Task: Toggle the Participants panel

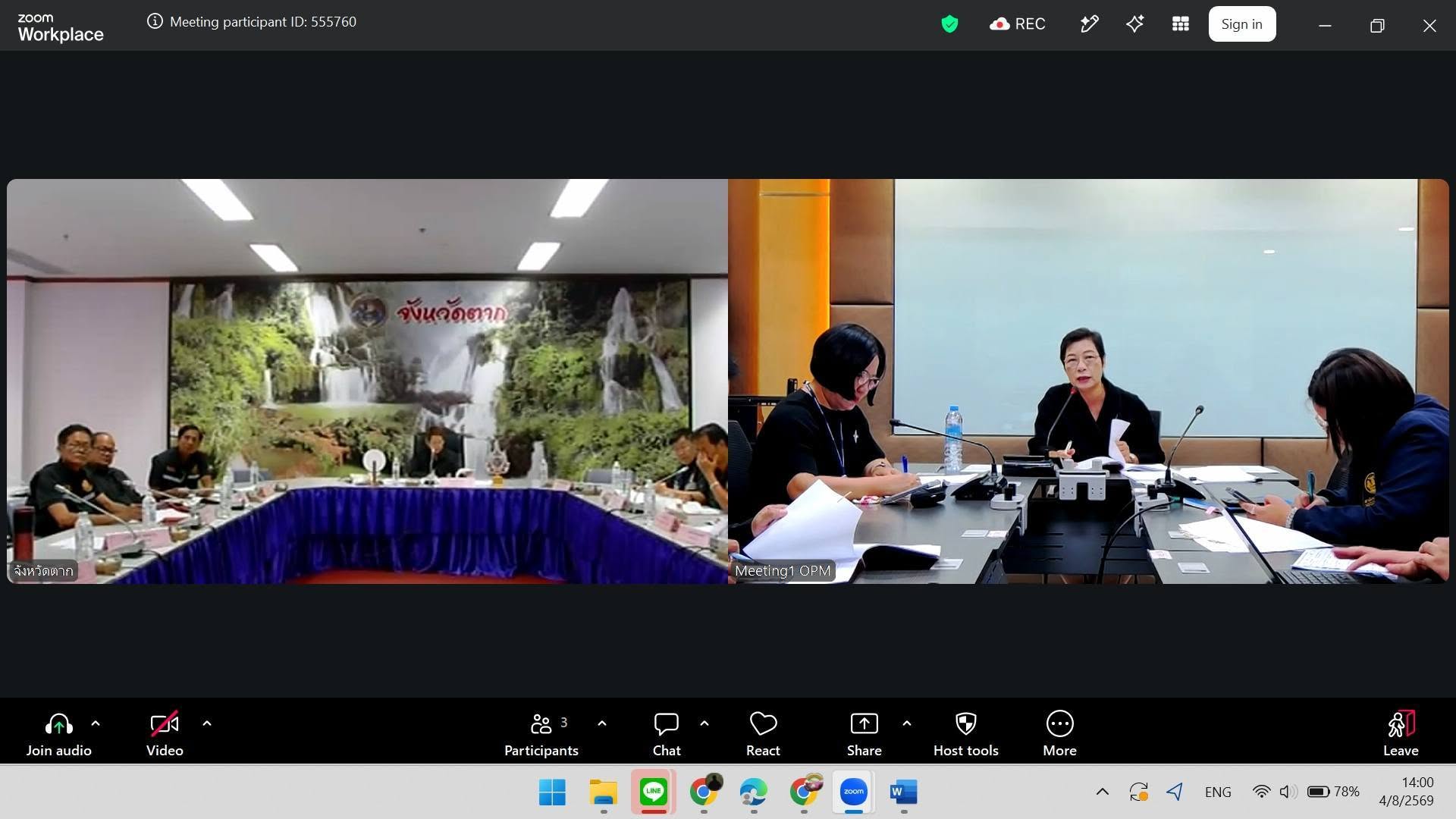Action: pyautogui.click(x=541, y=733)
